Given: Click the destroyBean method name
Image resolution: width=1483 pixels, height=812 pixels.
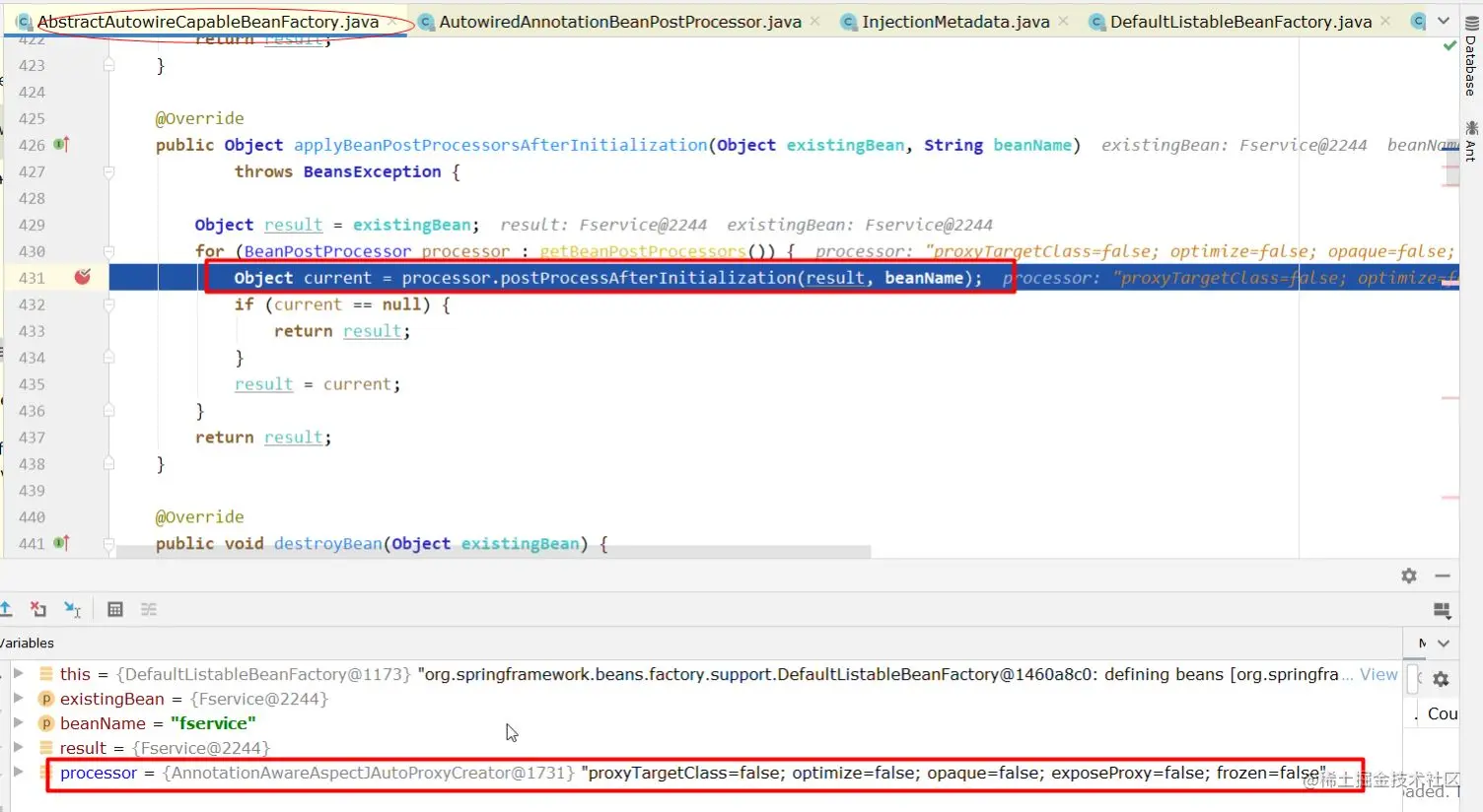Looking at the screenshot, I should point(327,543).
